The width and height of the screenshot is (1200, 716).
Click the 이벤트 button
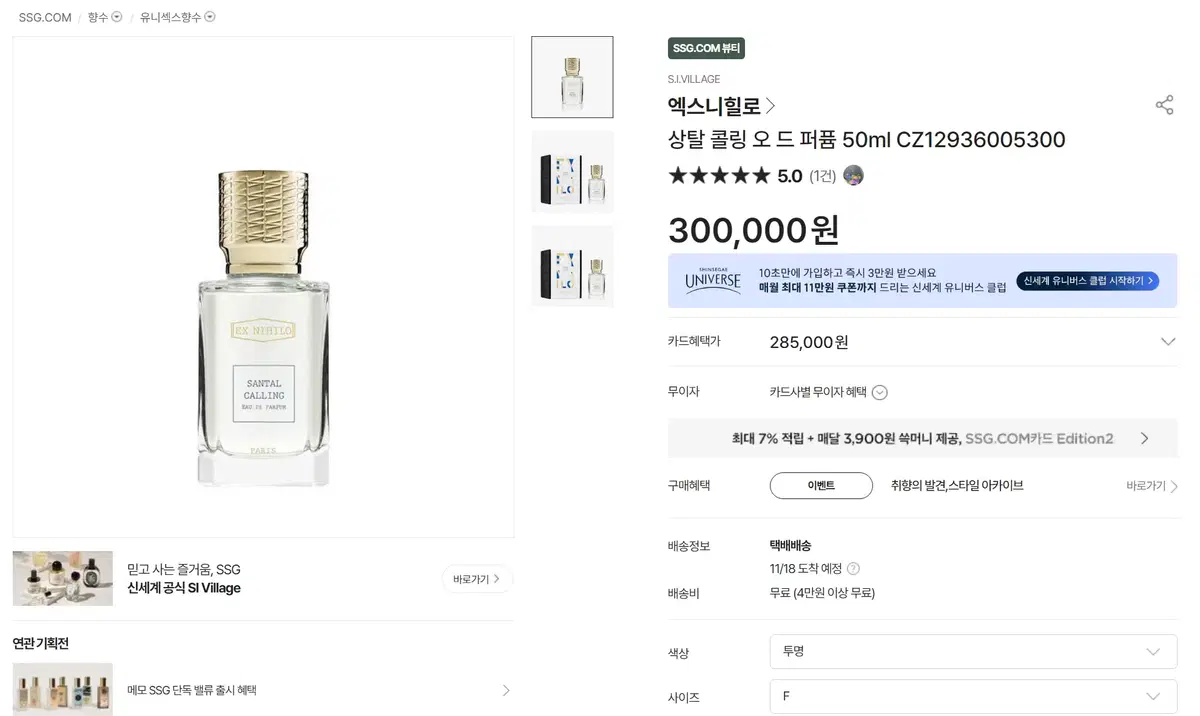pos(821,486)
